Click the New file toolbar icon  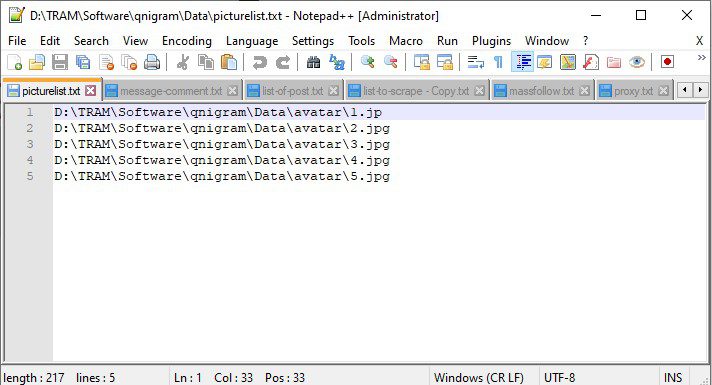[x=15, y=62]
